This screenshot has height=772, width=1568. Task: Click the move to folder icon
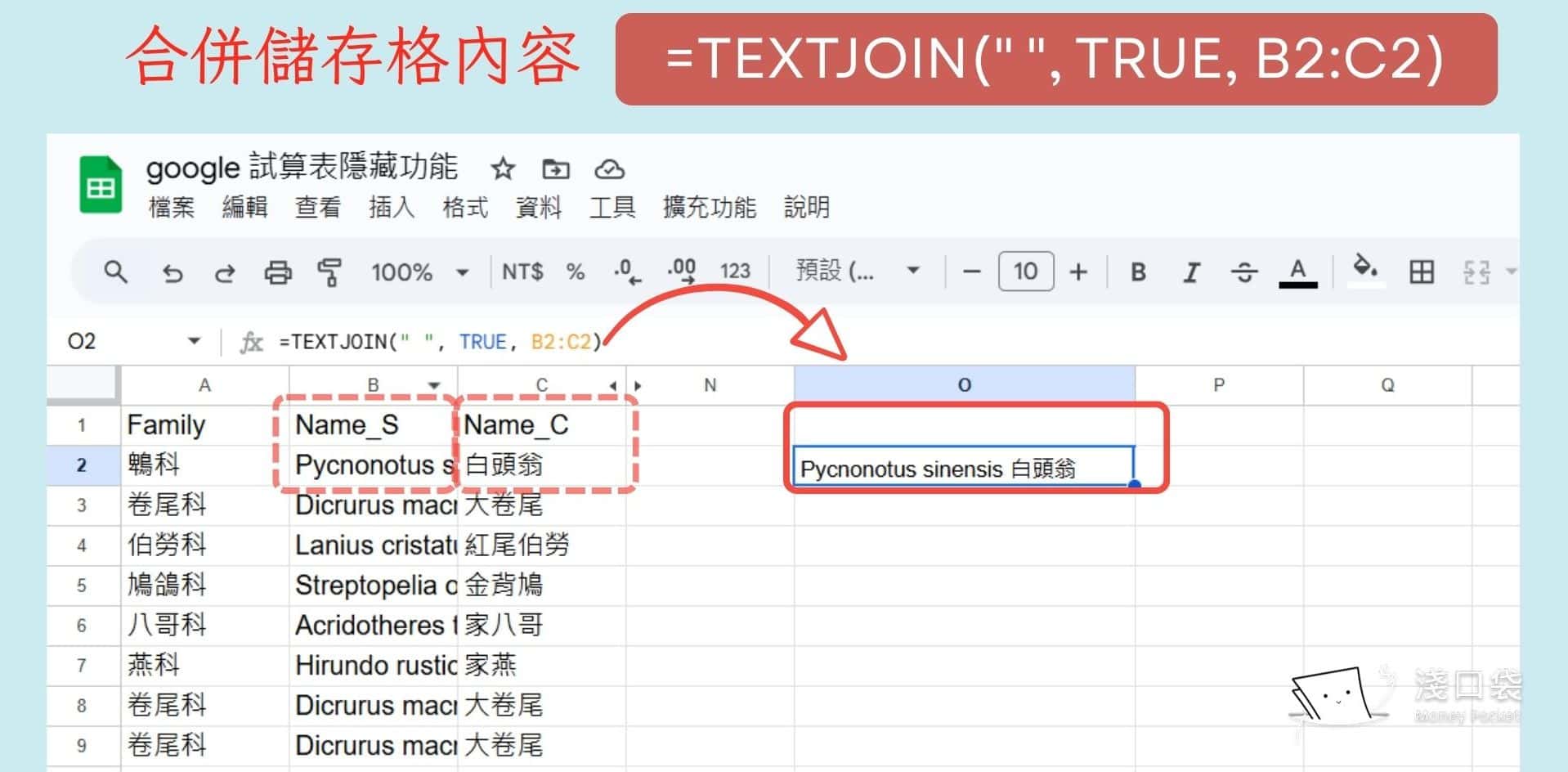556,169
